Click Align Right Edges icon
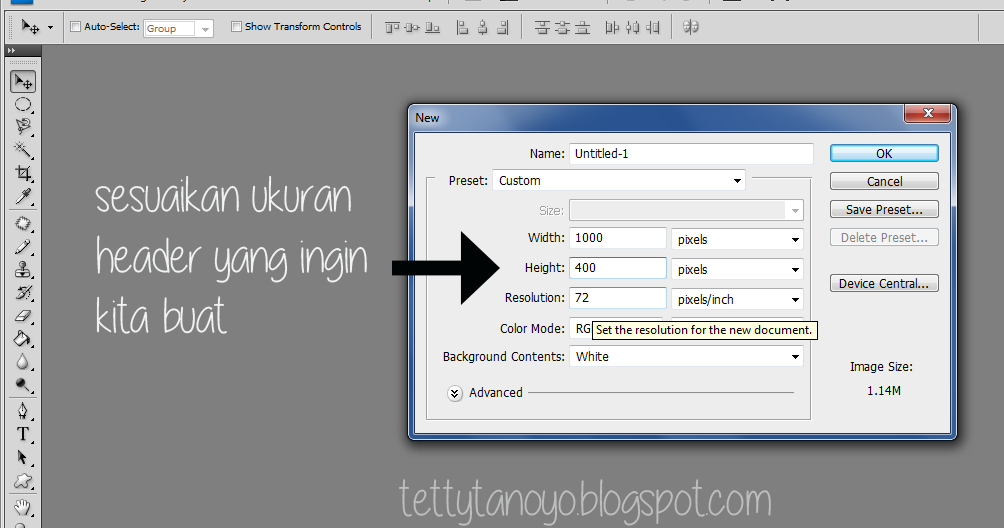The width and height of the screenshot is (1004, 528). 503,28
